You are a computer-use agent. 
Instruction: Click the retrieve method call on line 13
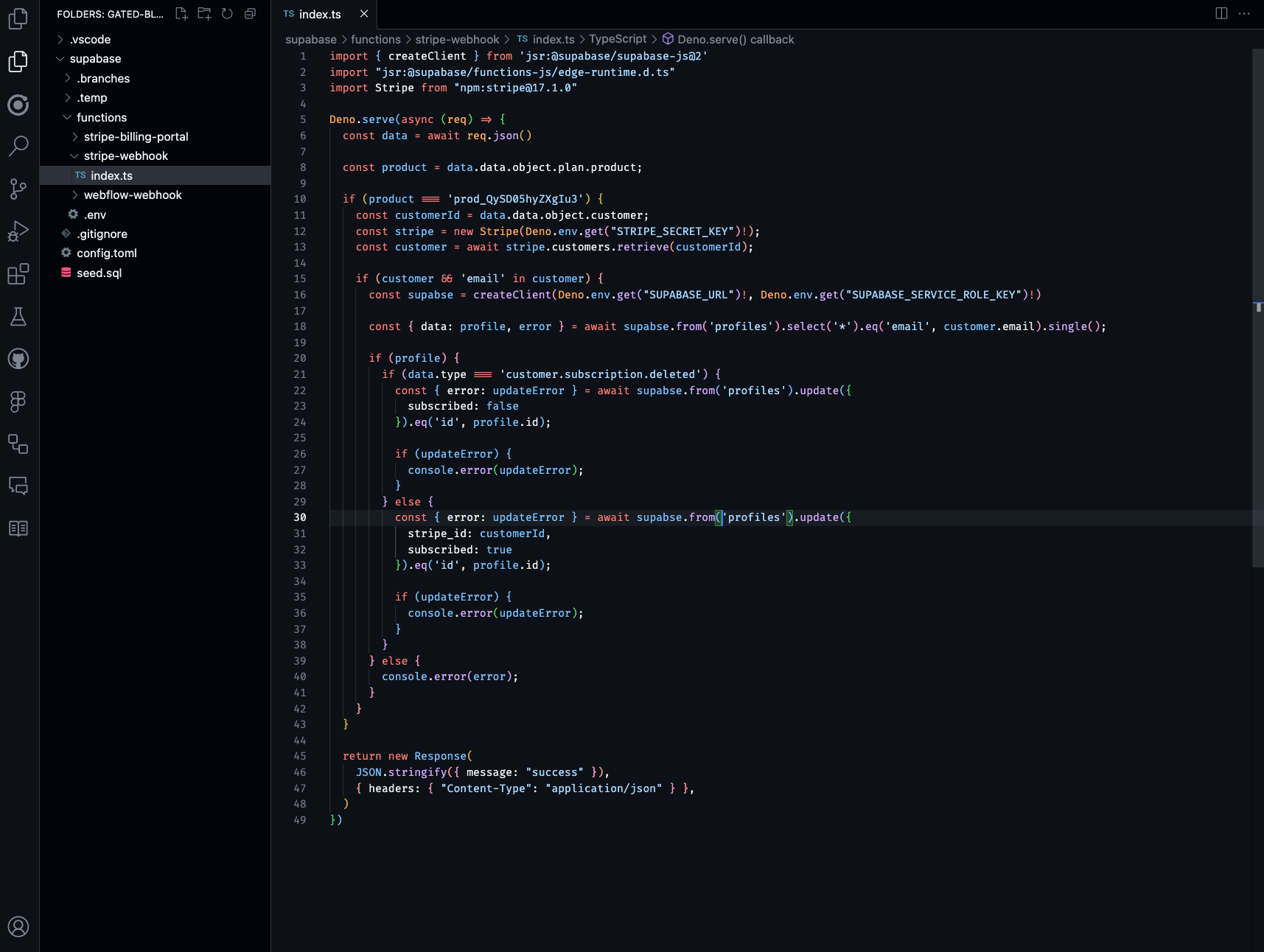(643, 247)
